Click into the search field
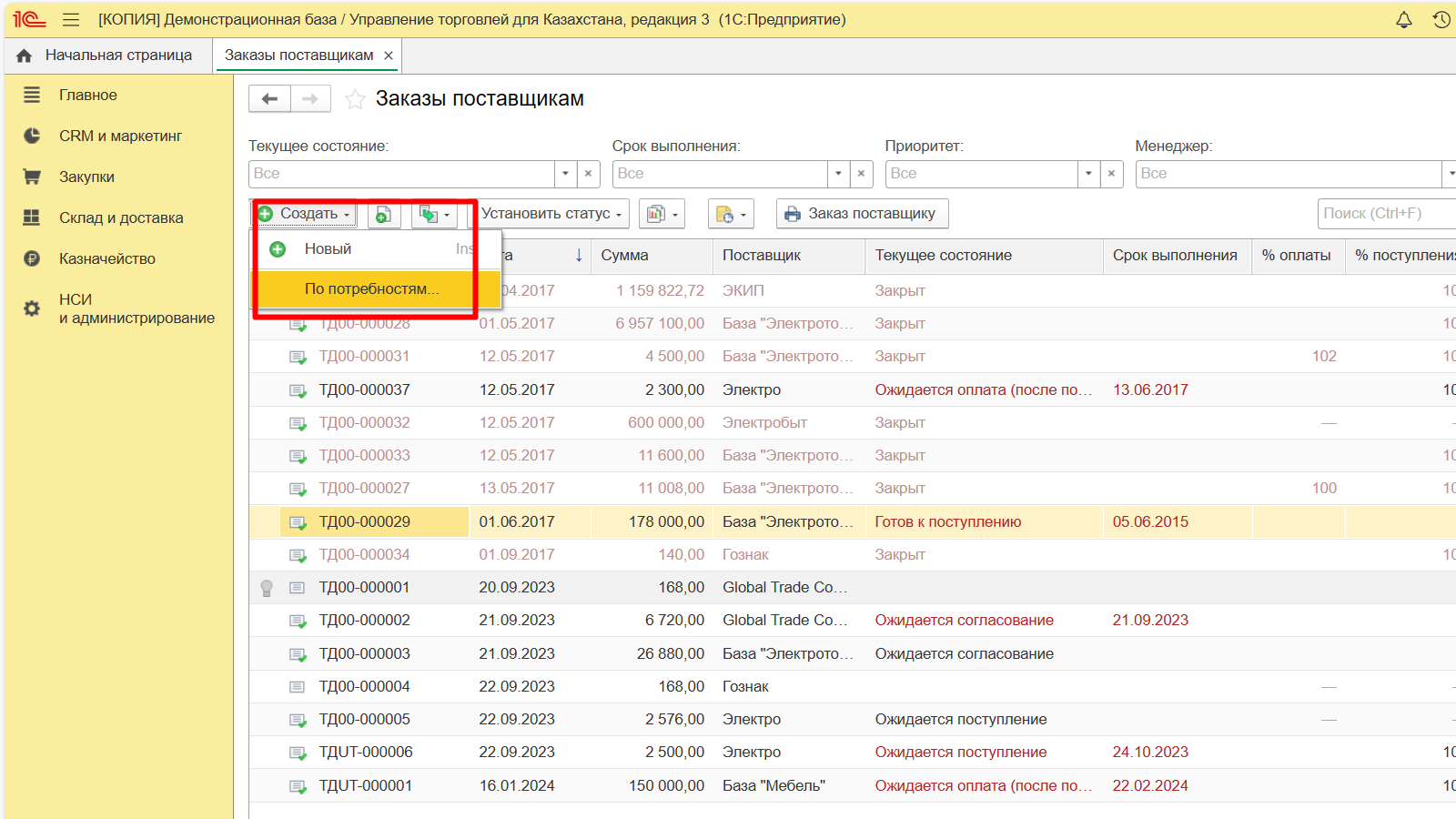Screen dimensions: 1456x819 click(1383, 214)
